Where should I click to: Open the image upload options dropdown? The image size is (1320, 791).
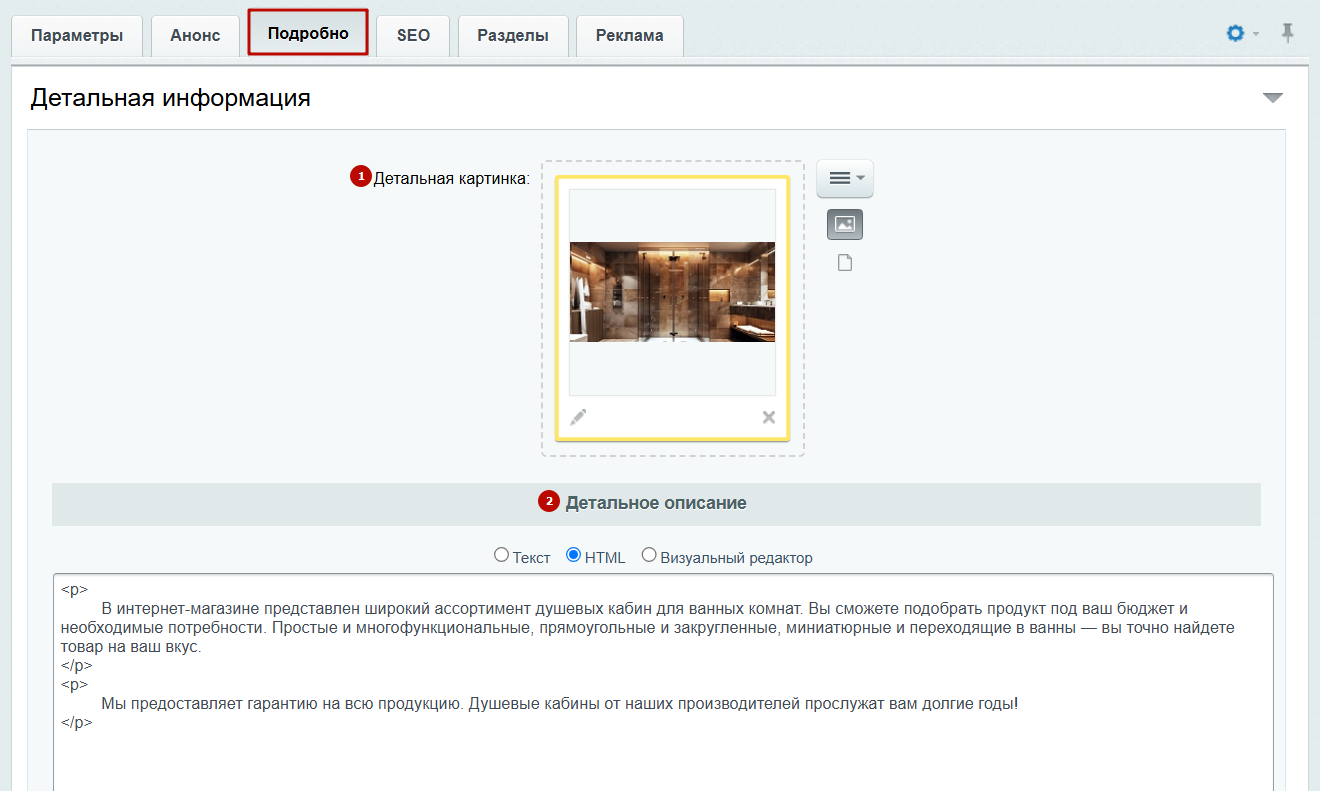pos(845,179)
